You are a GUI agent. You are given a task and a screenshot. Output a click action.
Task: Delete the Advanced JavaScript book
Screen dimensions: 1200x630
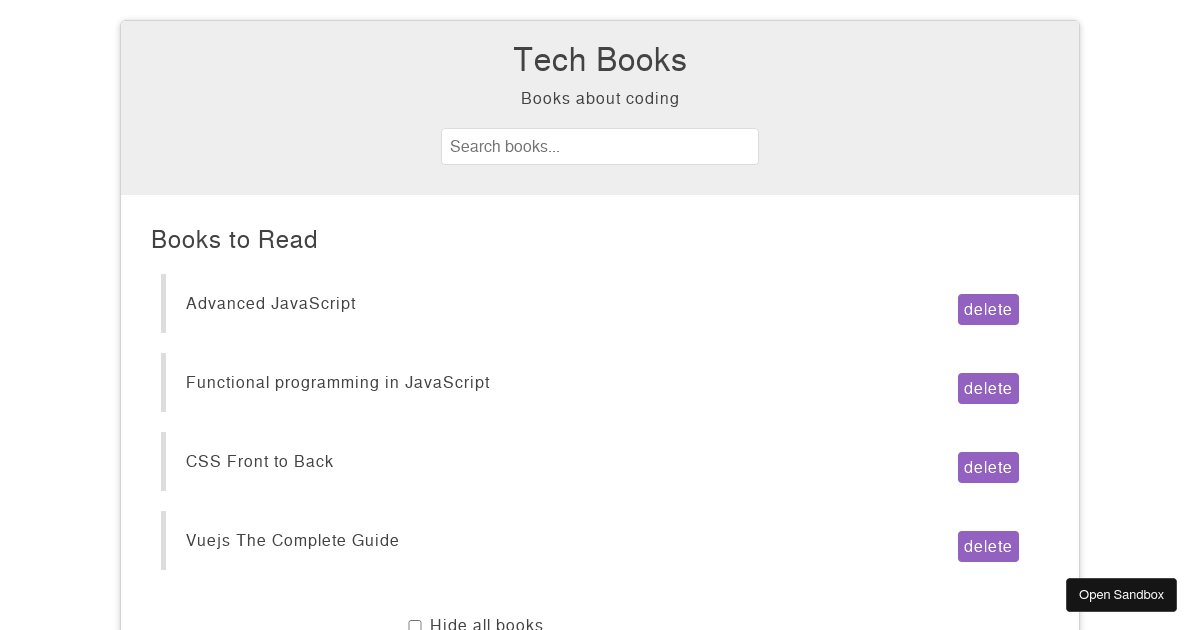pos(988,310)
